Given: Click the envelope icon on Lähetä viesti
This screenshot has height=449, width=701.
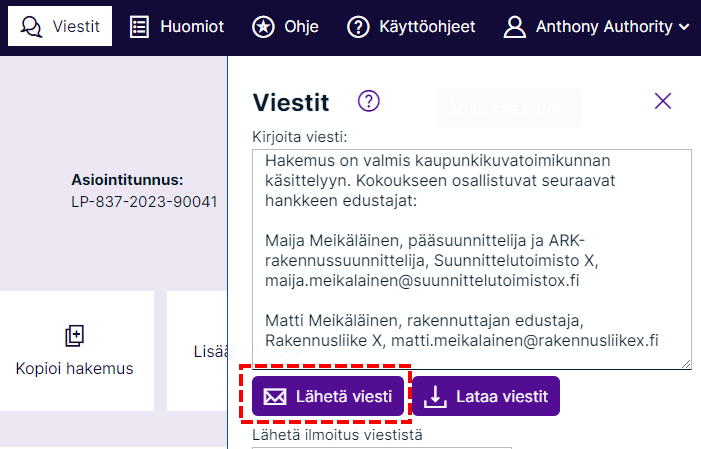Looking at the screenshot, I should tap(275, 397).
